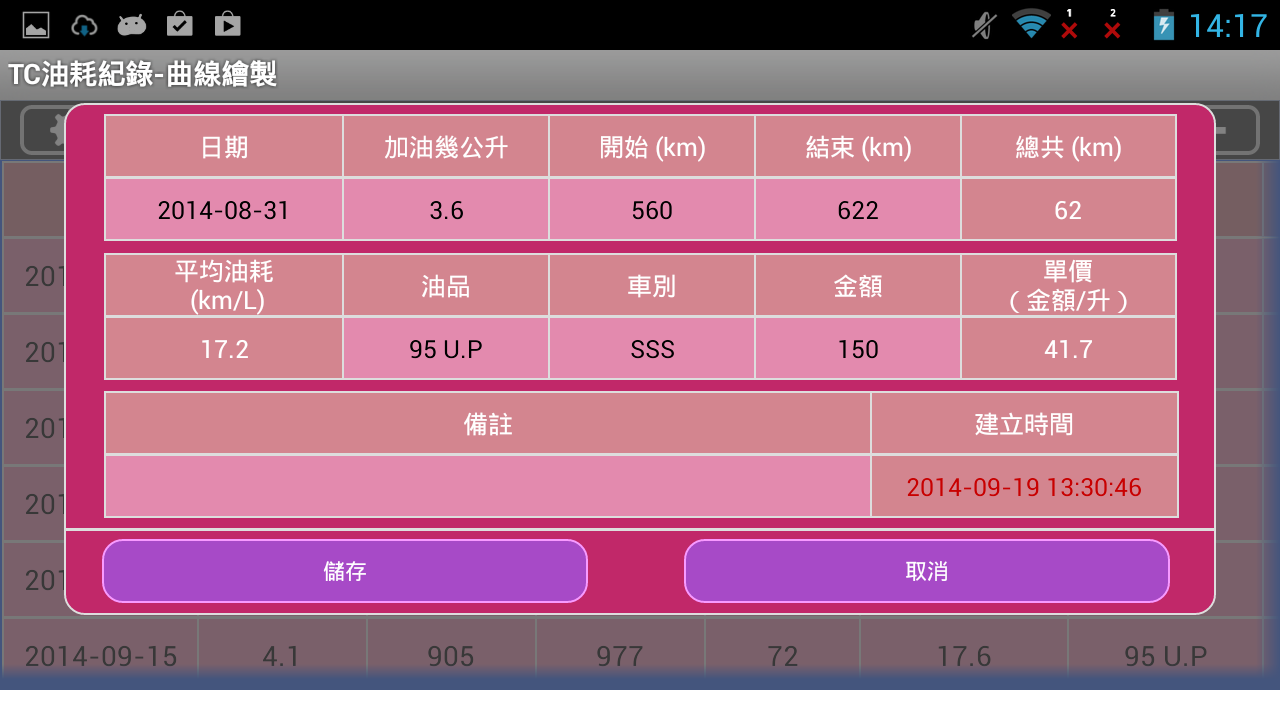
Task: Tap the TC油耗紀錄-曲線繪製 app title
Action: coord(142,75)
